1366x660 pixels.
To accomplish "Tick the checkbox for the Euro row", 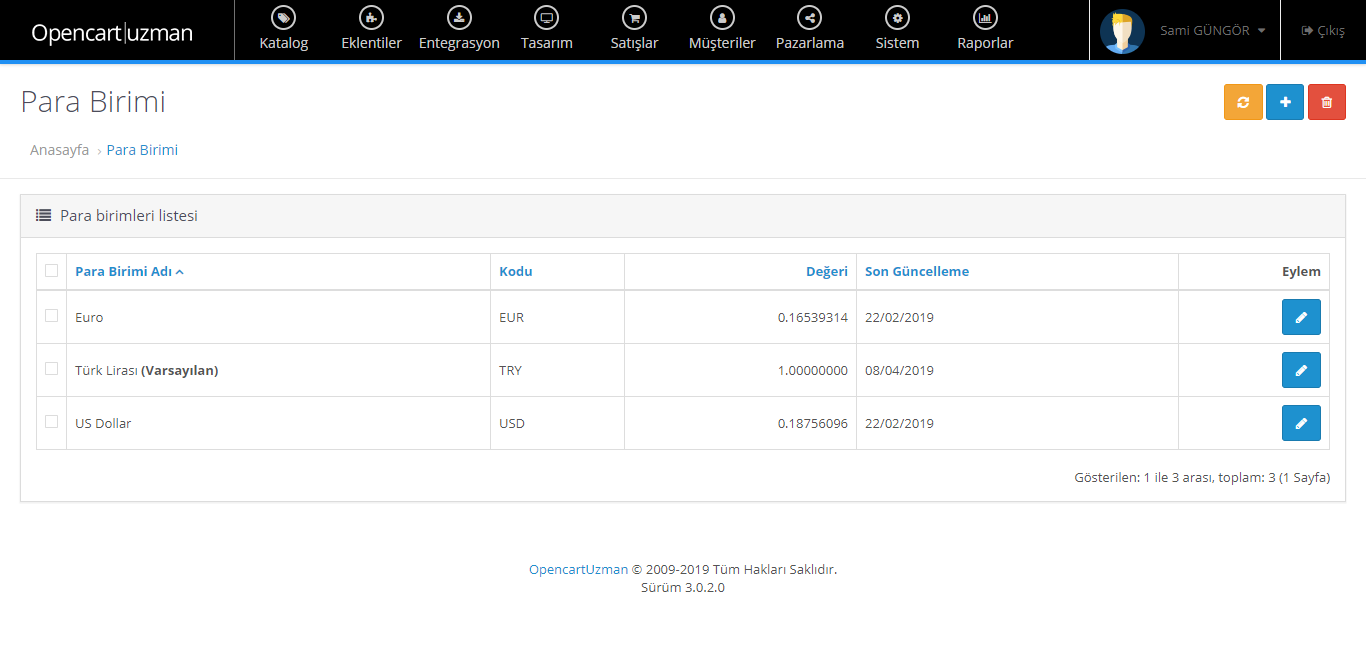I will click(51, 316).
